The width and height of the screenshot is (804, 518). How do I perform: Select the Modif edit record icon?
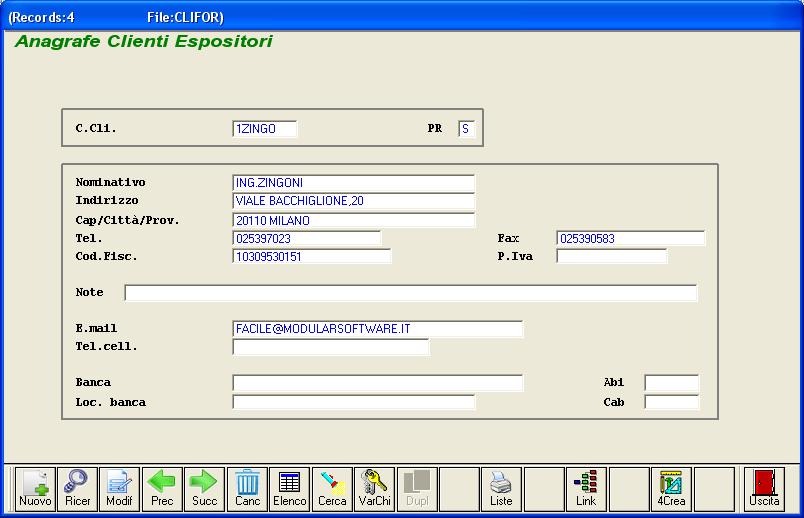point(119,489)
